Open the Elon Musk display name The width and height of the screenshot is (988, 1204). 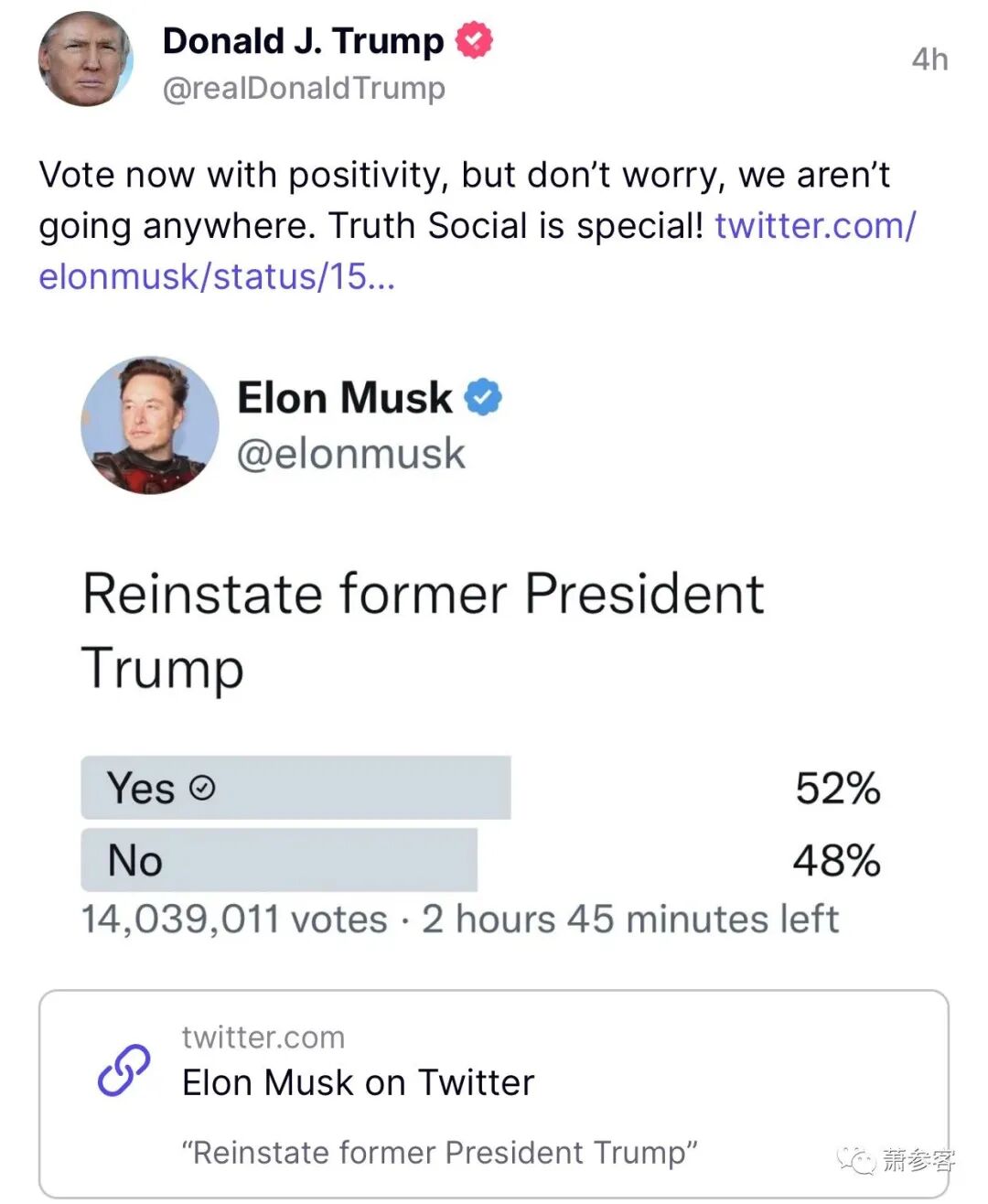tap(344, 398)
